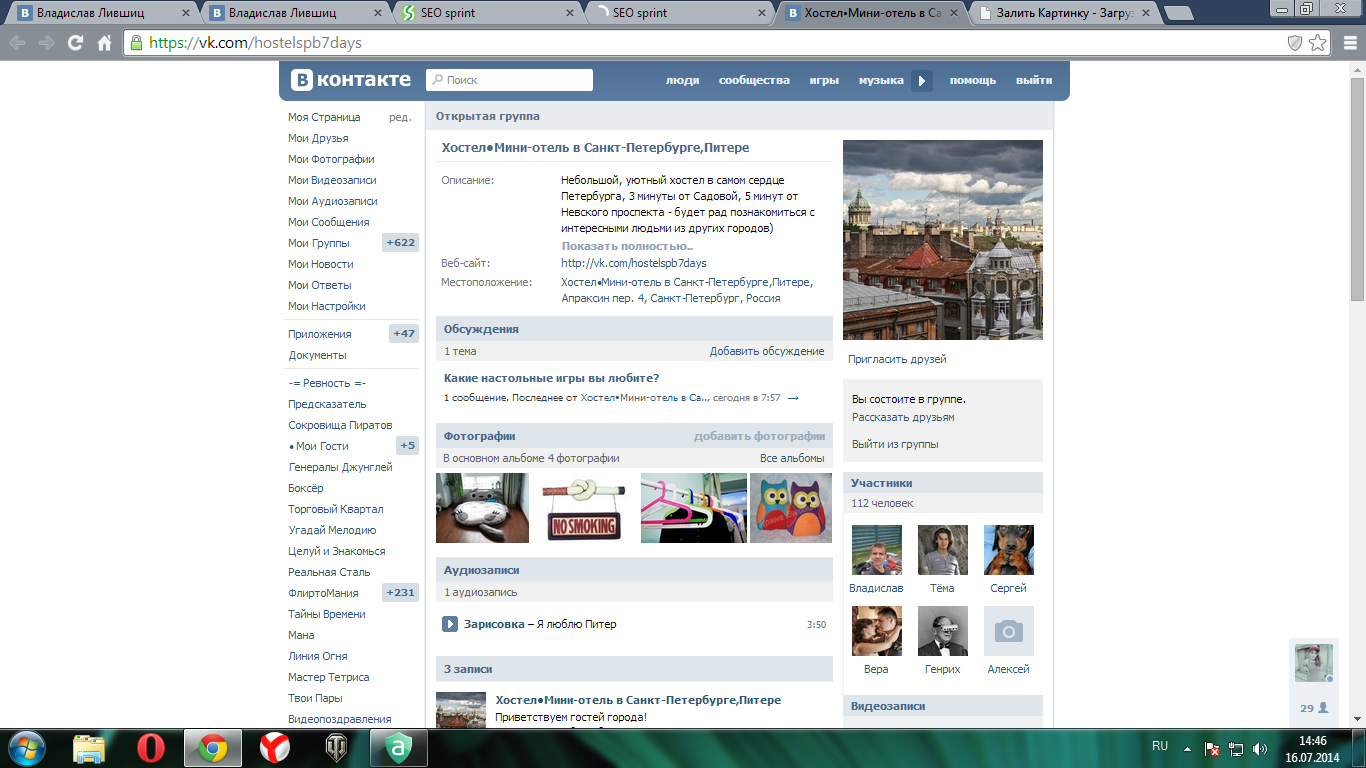Open the colorful hangers photo
This screenshot has height=768, width=1366.
pos(694,508)
